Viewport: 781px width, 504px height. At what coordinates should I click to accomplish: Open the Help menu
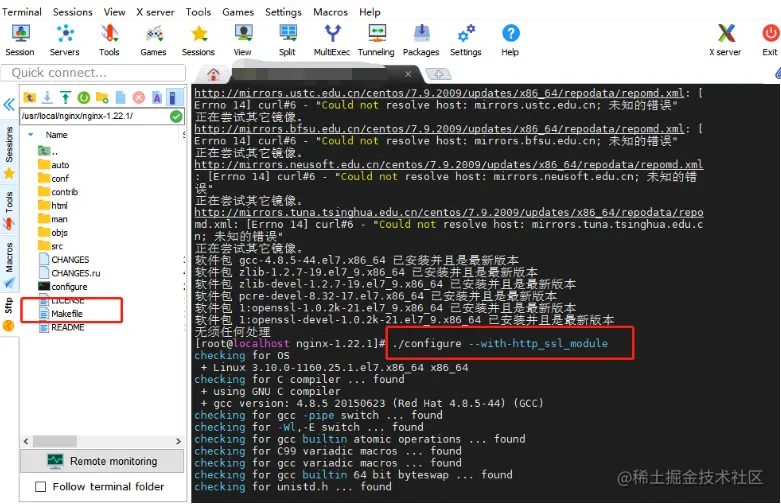click(x=370, y=12)
